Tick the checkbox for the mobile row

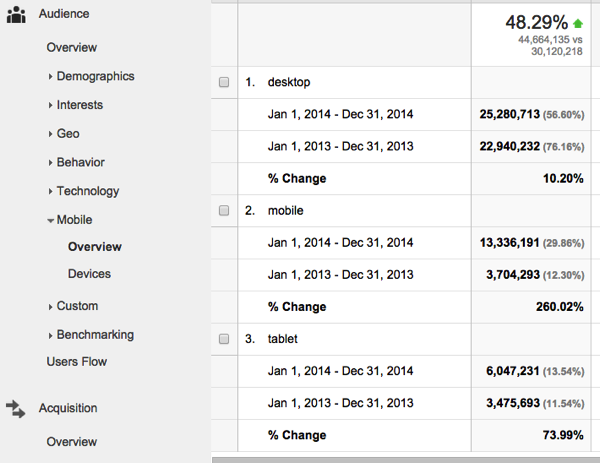click(x=224, y=210)
